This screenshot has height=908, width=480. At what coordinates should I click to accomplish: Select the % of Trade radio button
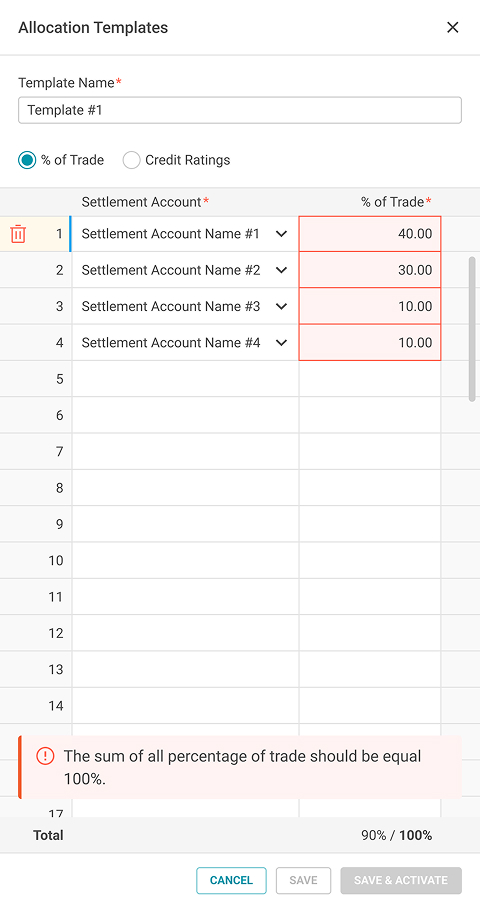click(x=27, y=160)
